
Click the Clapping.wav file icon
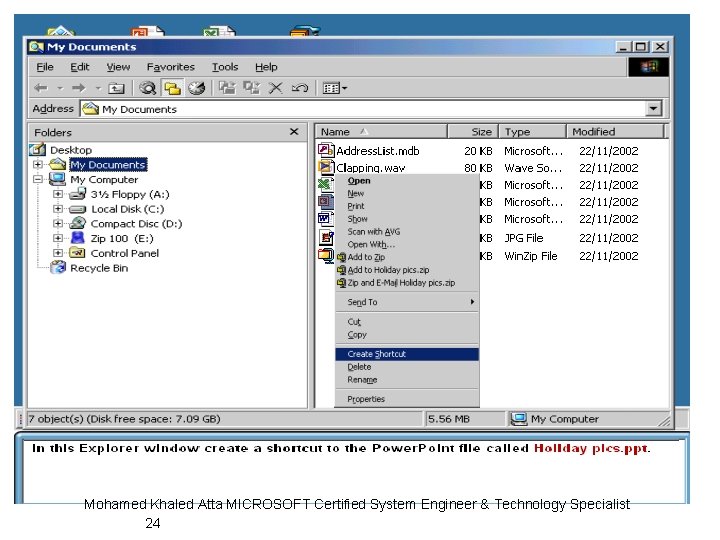pyautogui.click(x=326, y=167)
